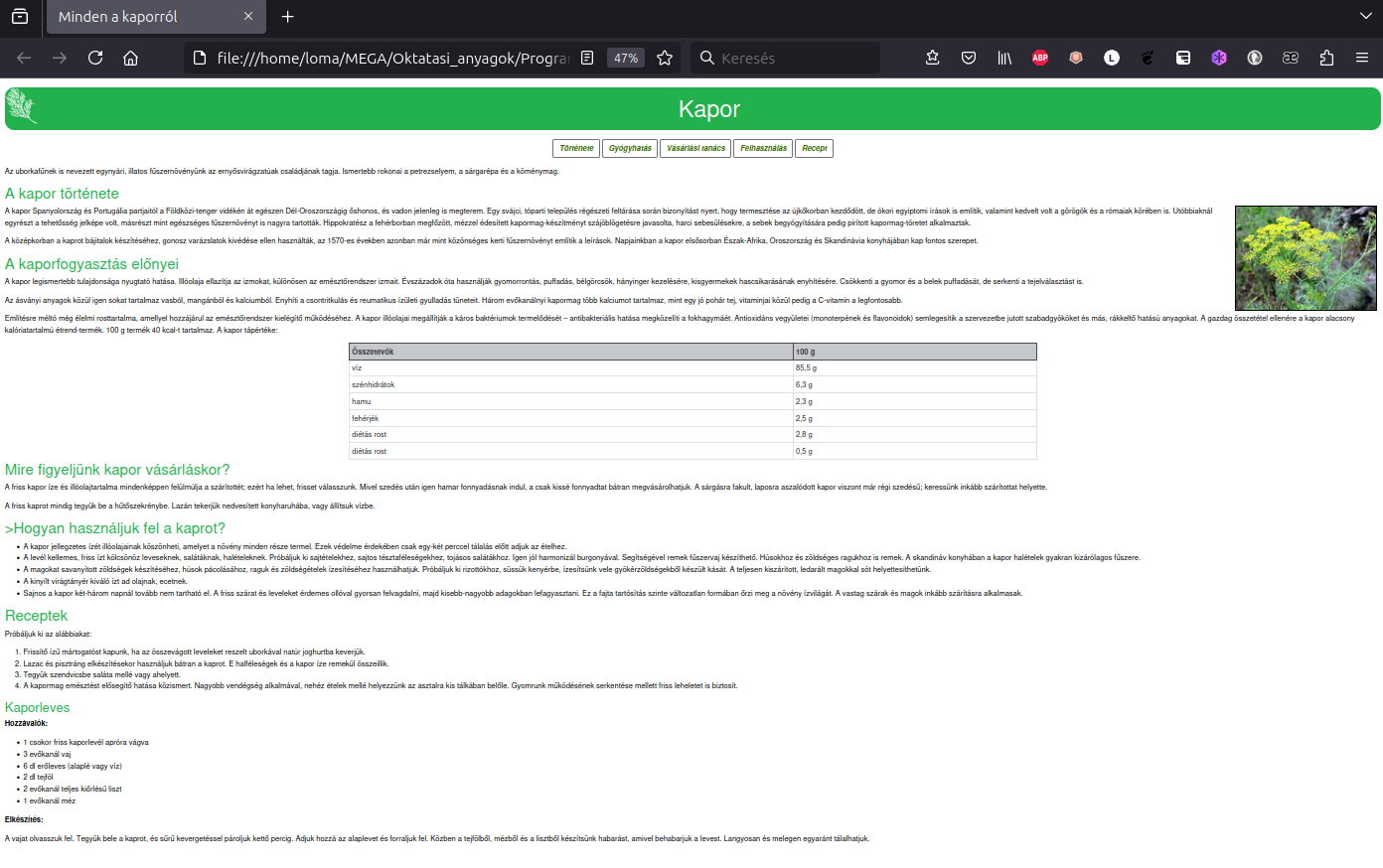This screenshot has width=1383, height=868.
Task: Click 'Mire figyeljünk kapor vásárláskor?' heading
Action: [x=117, y=470]
